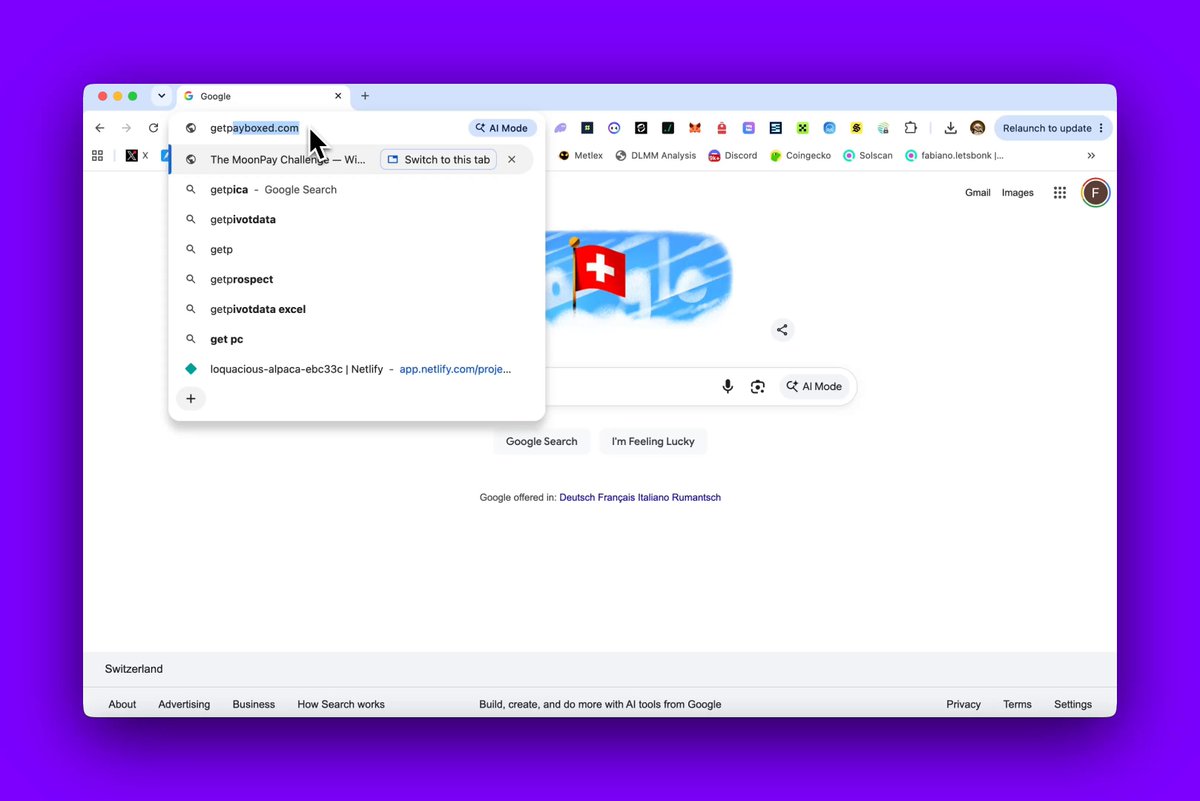Open the Google apps grid
The width and height of the screenshot is (1200, 801).
[1060, 193]
